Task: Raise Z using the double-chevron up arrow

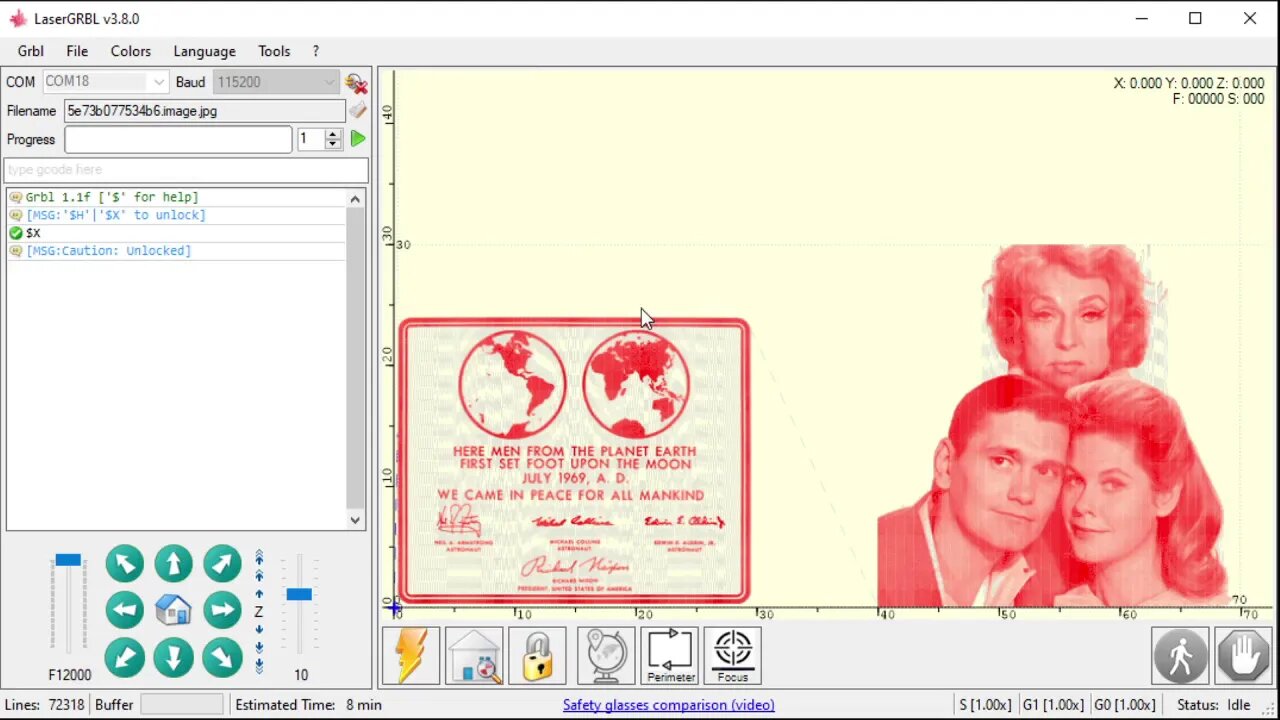Action: pyautogui.click(x=259, y=576)
